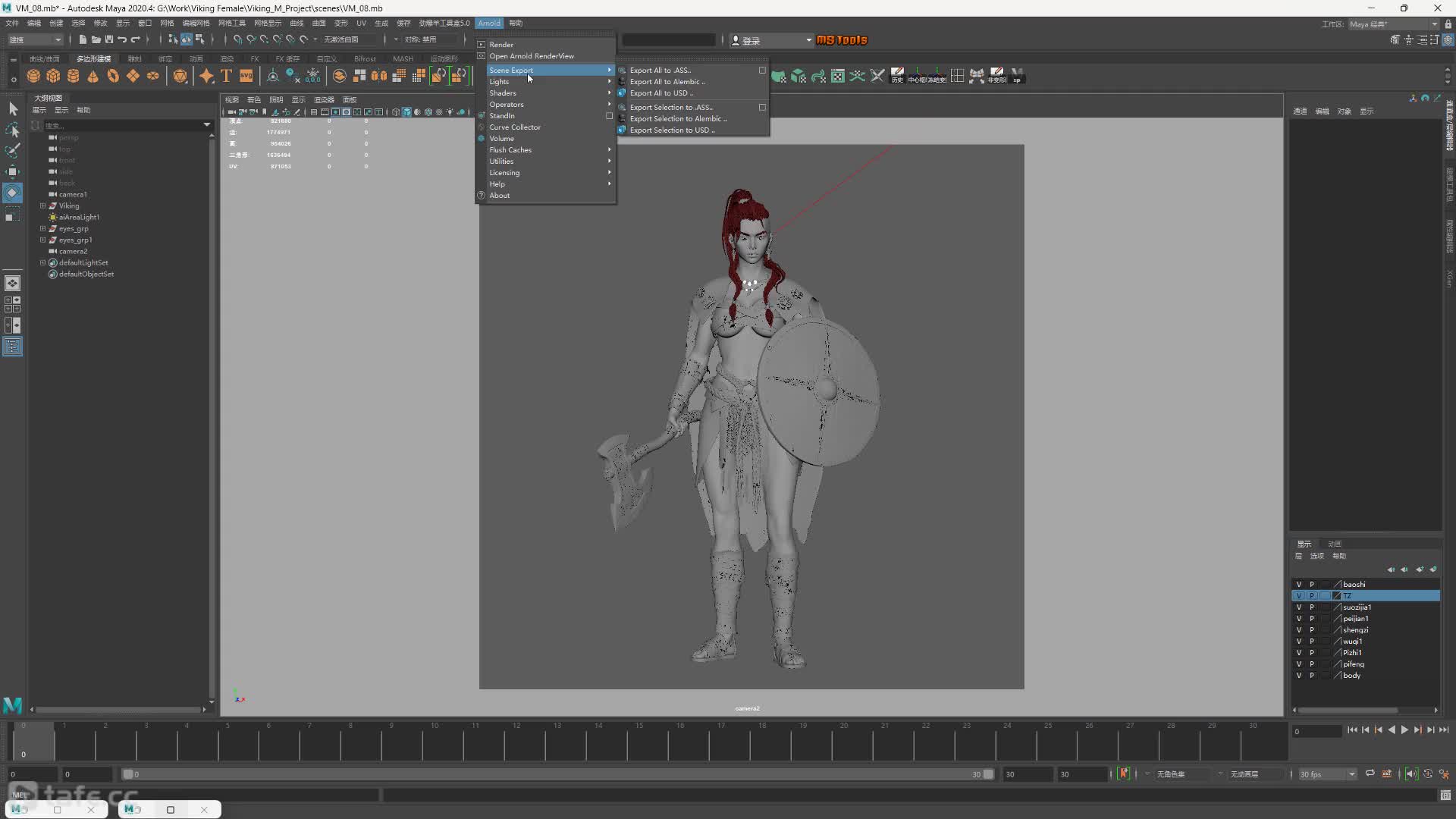1456x819 pixels.
Task: Create a polygon disc from the shelf
Action: coord(153,76)
